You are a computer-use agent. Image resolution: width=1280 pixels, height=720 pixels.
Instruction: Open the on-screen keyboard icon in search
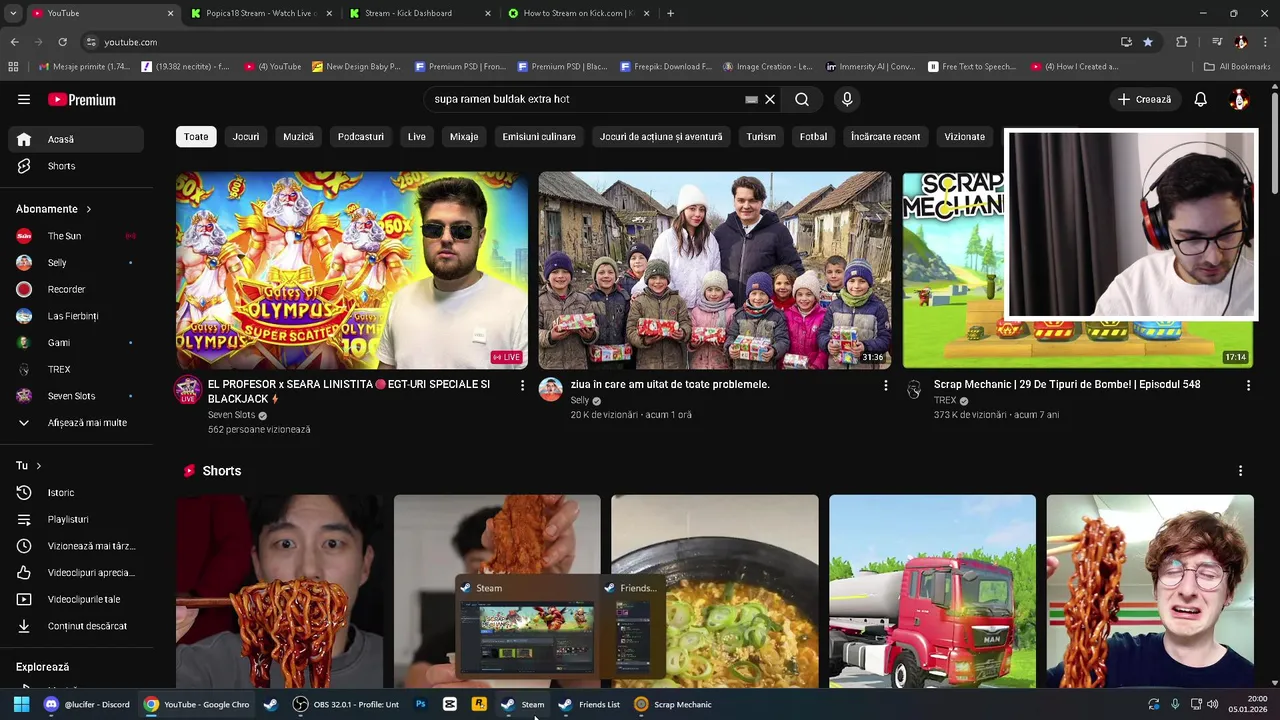[751, 99]
